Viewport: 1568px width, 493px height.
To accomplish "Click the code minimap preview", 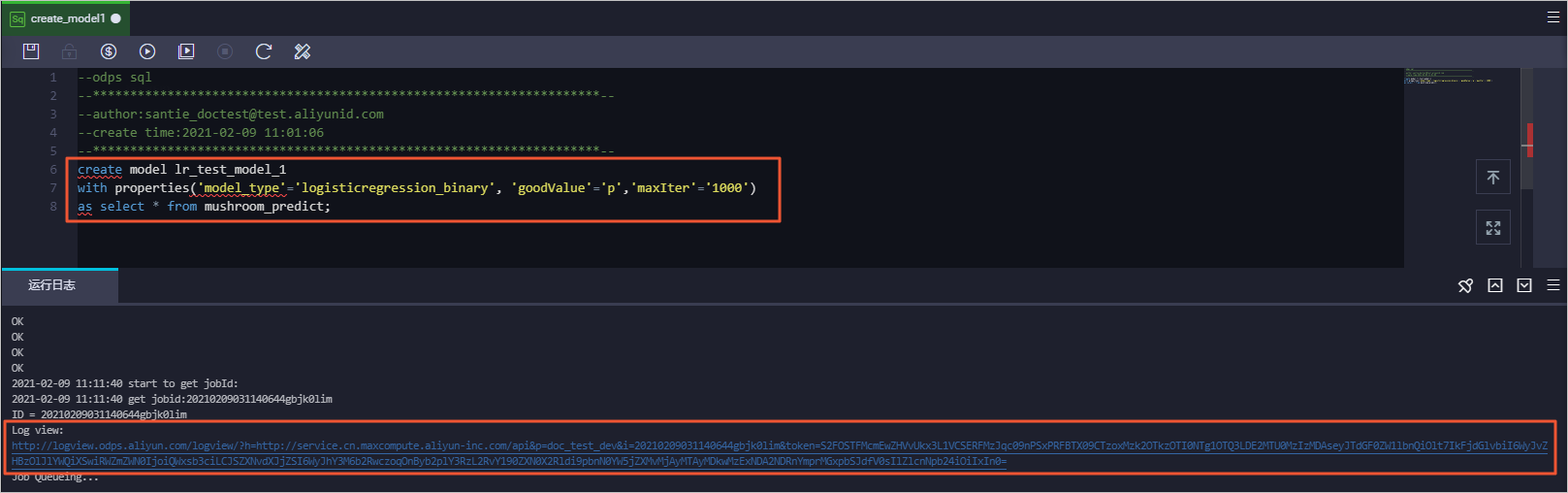I will pos(1448,76).
